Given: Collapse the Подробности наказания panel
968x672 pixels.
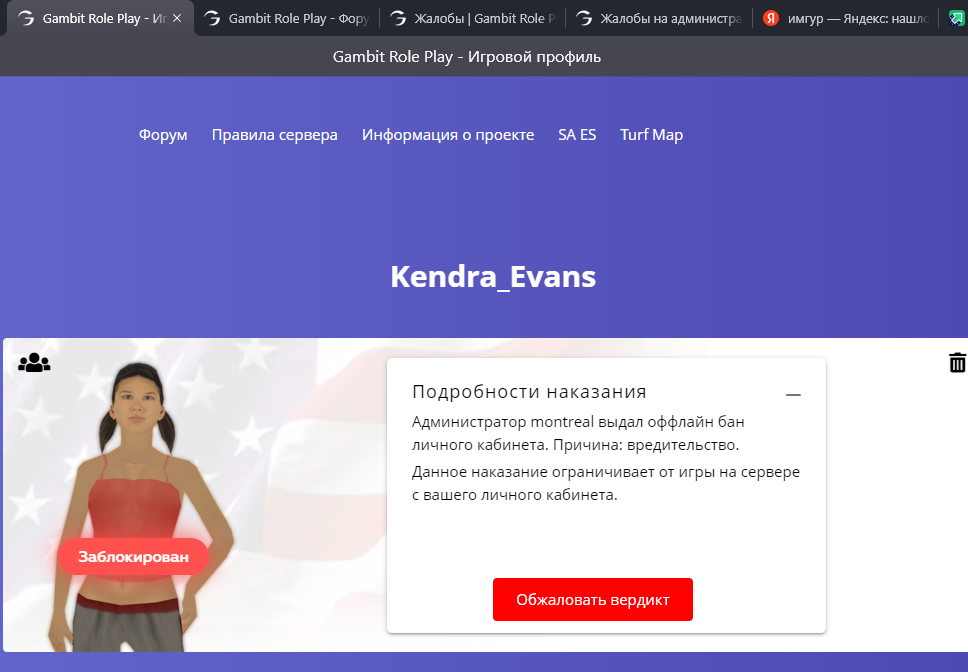Looking at the screenshot, I should tap(793, 394).
